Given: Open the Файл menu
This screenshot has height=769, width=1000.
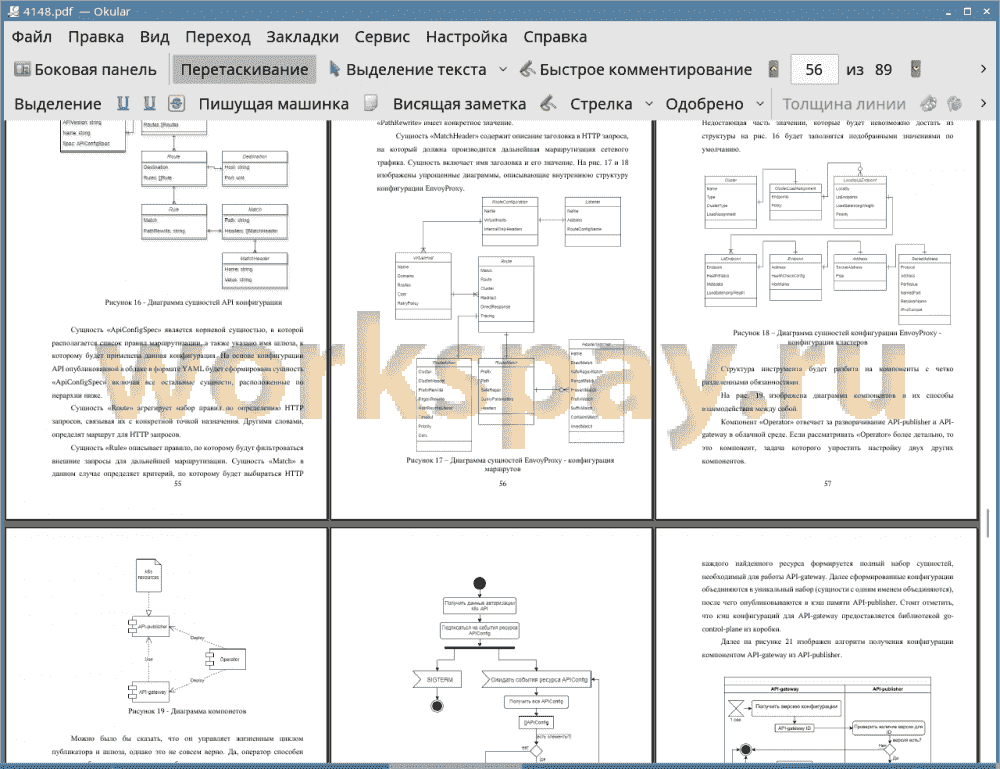Looking at the screenshot, I should pos(32,37).
